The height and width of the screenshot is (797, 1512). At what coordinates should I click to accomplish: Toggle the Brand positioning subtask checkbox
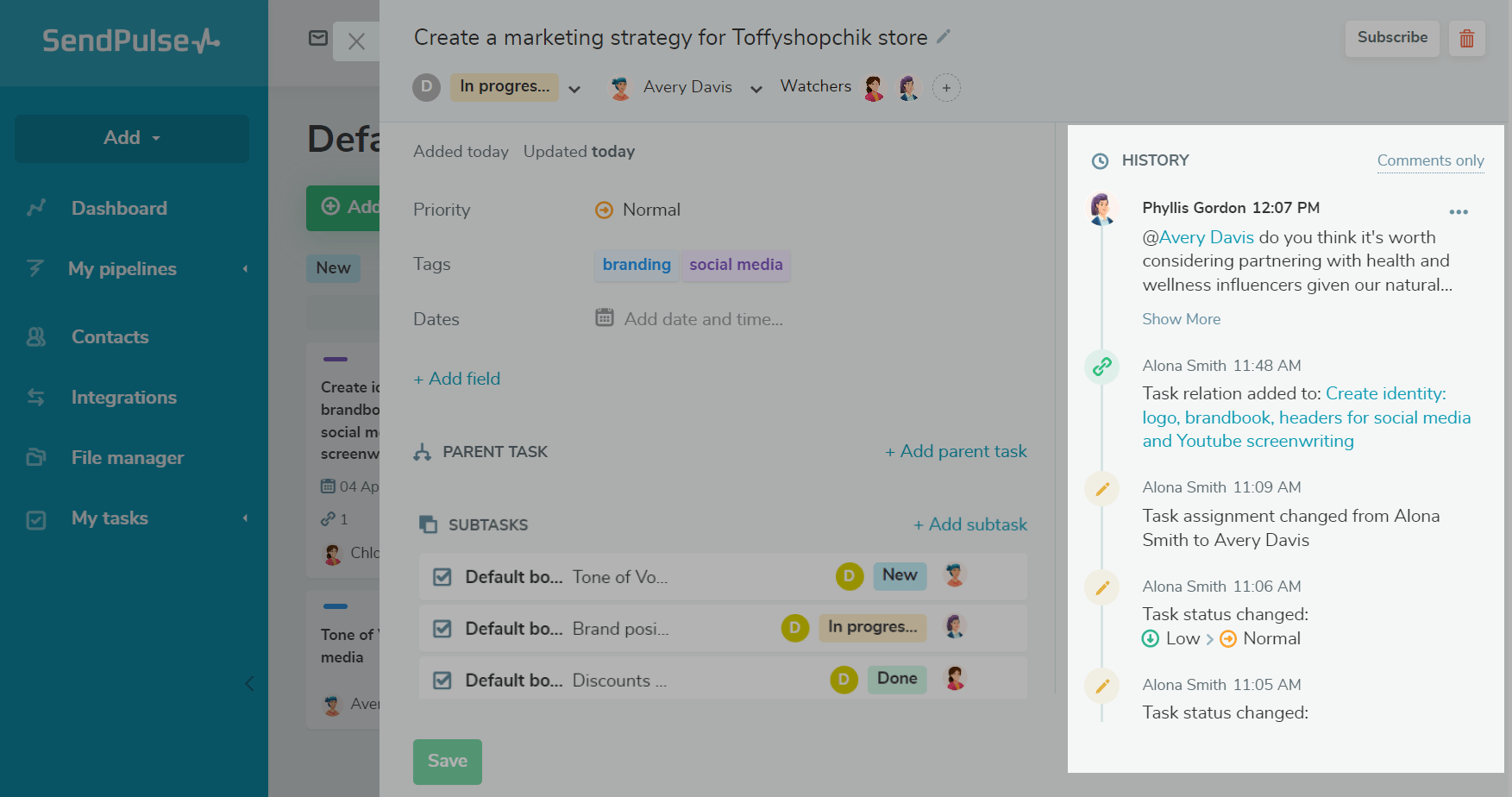pyautogui.click(x=442, y=629)
